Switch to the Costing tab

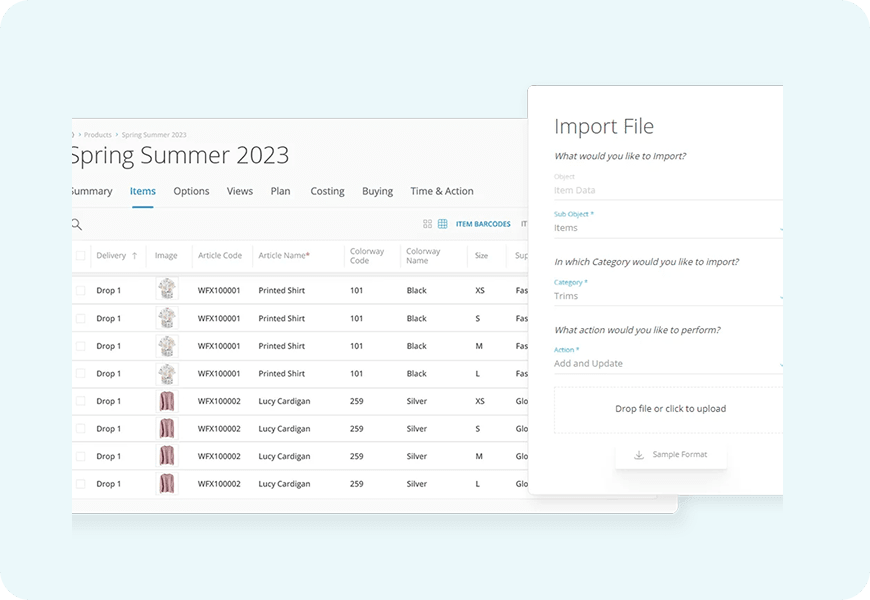click(x=327, y=191)
